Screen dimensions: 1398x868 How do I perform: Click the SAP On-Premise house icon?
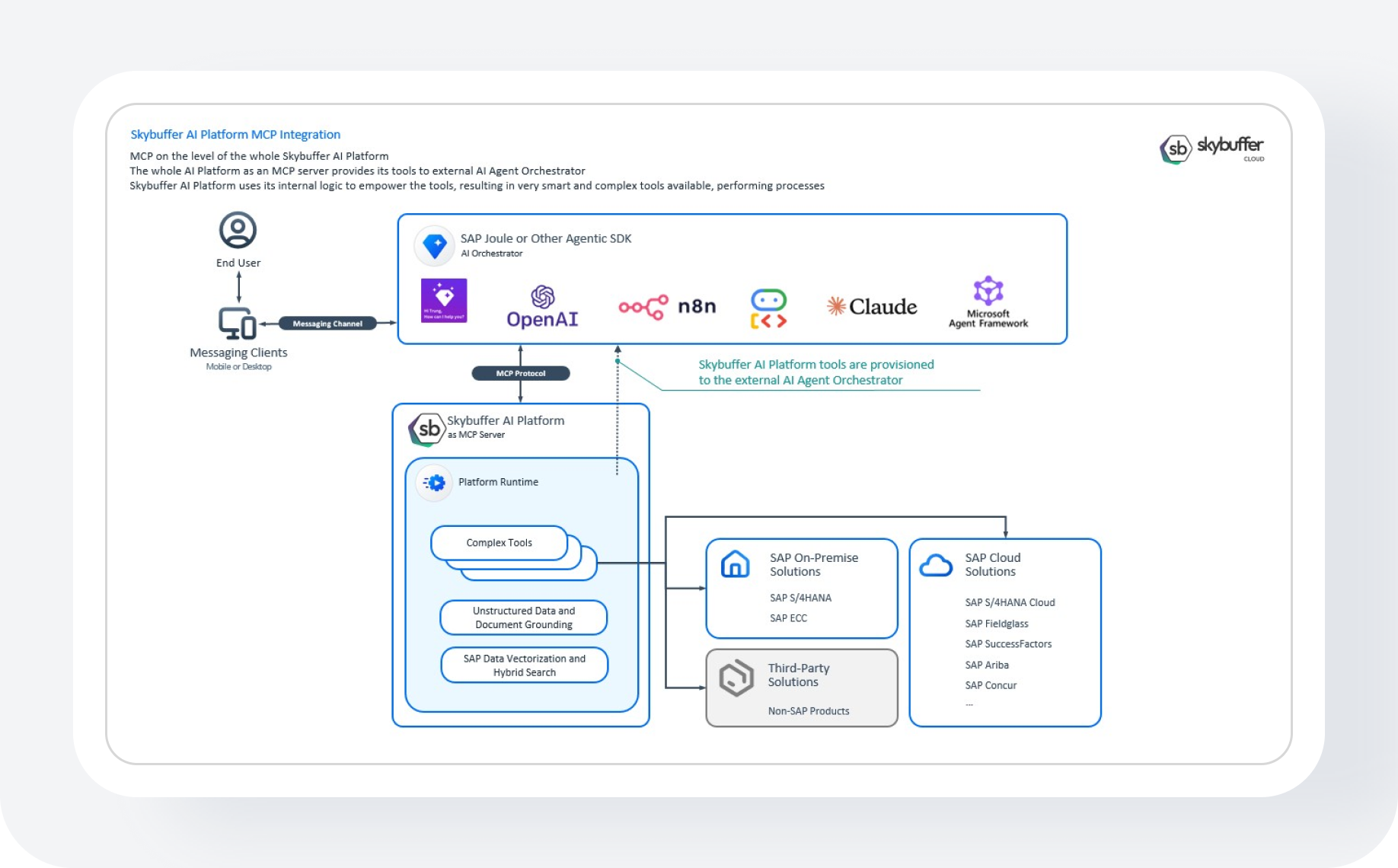735,564
